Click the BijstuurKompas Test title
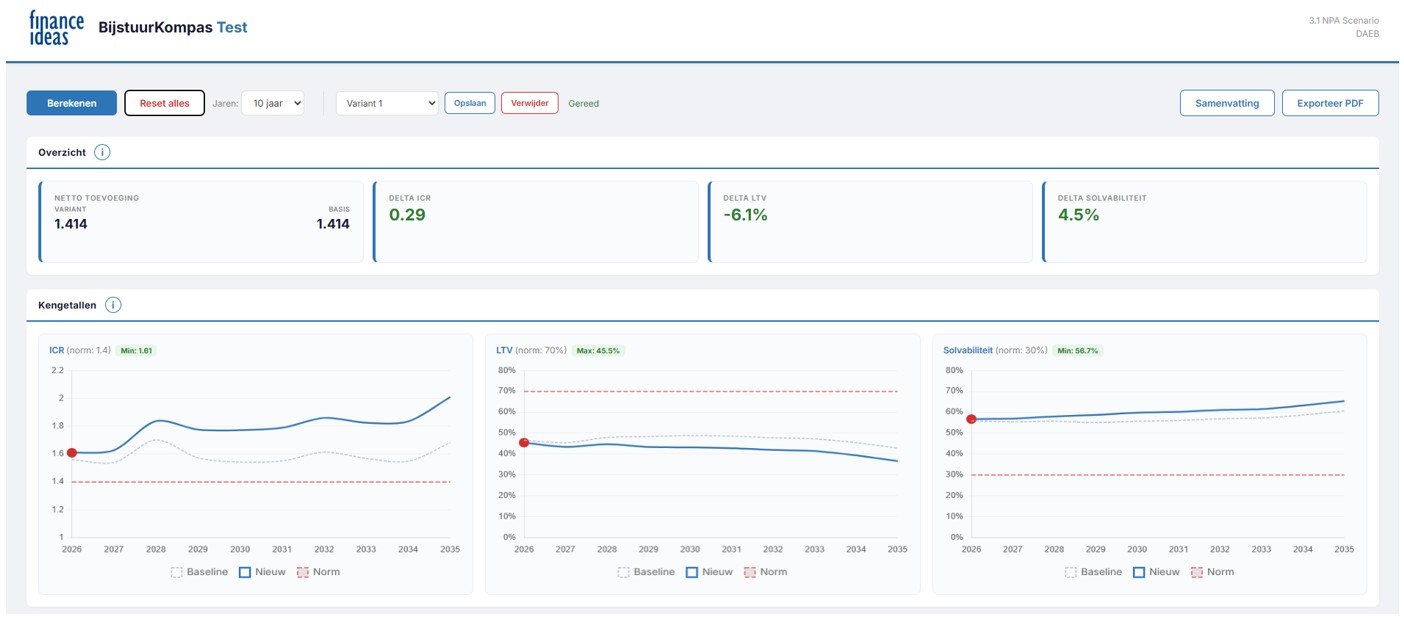 pyautogui.click(x=173, y=27)
